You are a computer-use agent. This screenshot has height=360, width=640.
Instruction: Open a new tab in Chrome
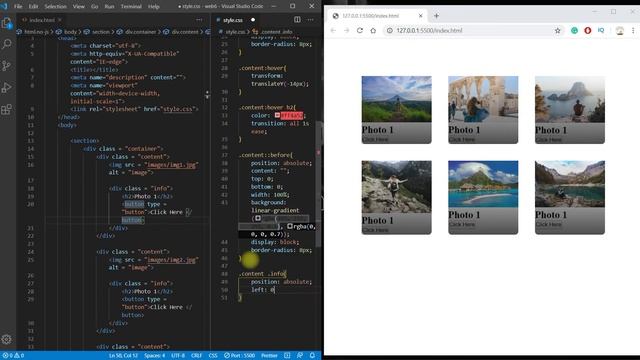[436, 16]
